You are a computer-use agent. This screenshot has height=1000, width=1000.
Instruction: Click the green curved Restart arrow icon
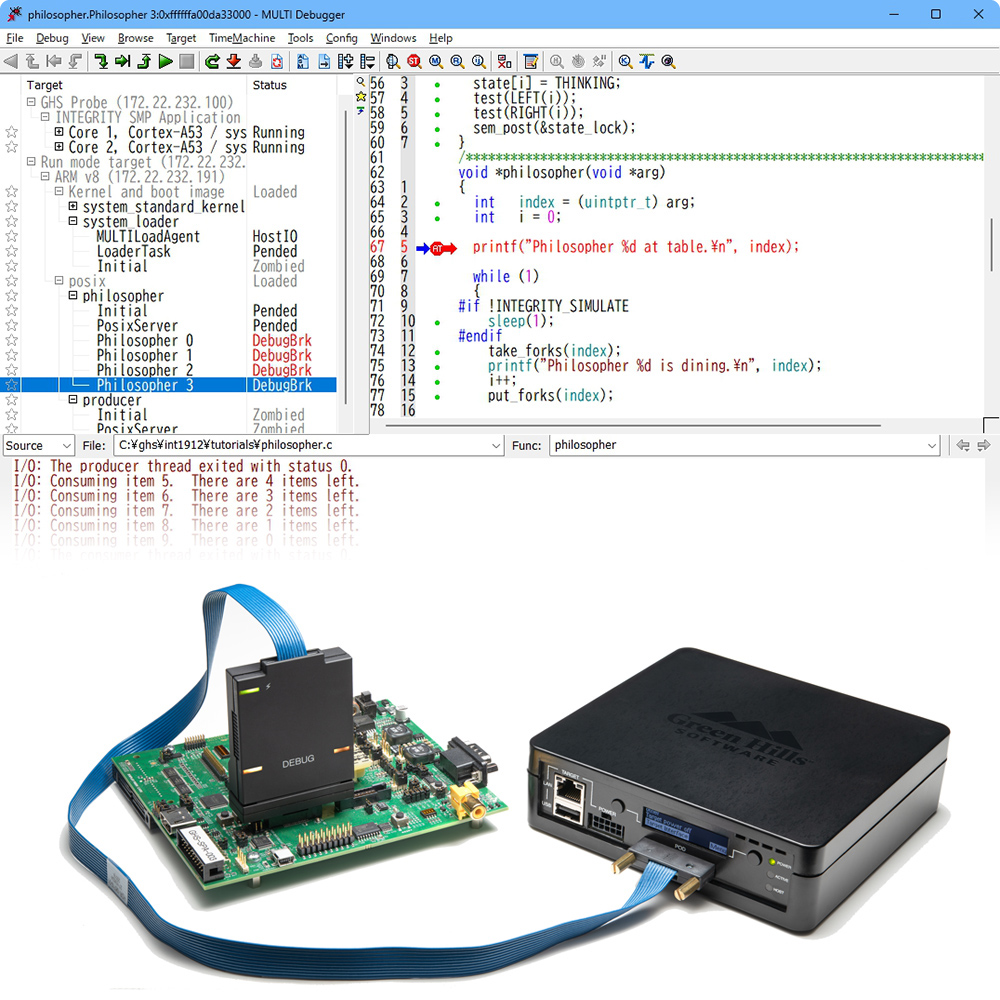[x=212, y=61]
